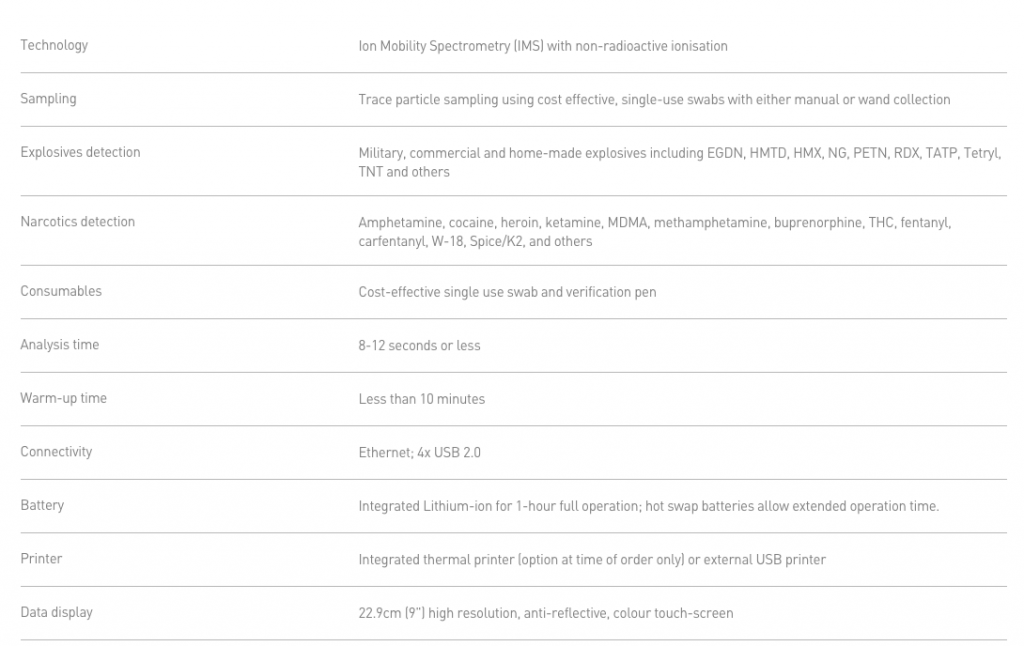
Task: Click the Warm-up time label
Action: pyautogui.click(x=63, y=398)
